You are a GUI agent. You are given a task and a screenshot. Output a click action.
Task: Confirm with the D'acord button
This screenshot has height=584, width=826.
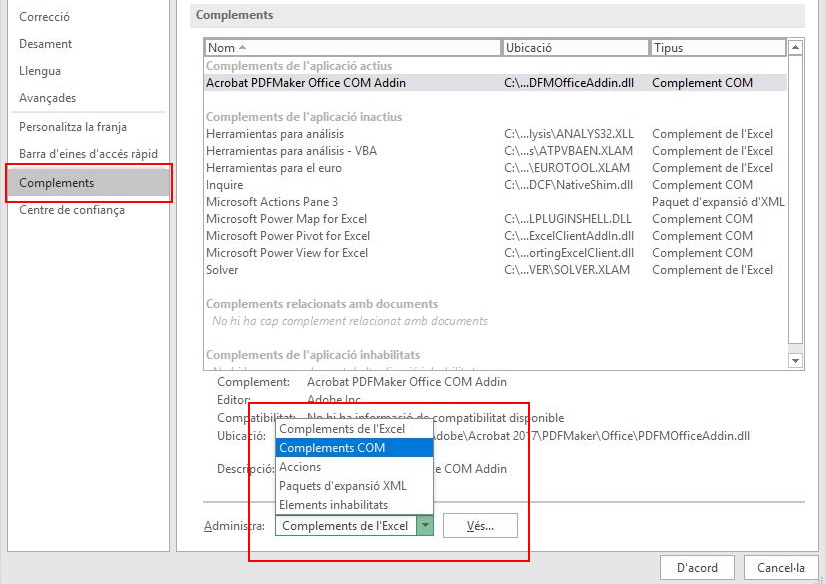[697, 567]
